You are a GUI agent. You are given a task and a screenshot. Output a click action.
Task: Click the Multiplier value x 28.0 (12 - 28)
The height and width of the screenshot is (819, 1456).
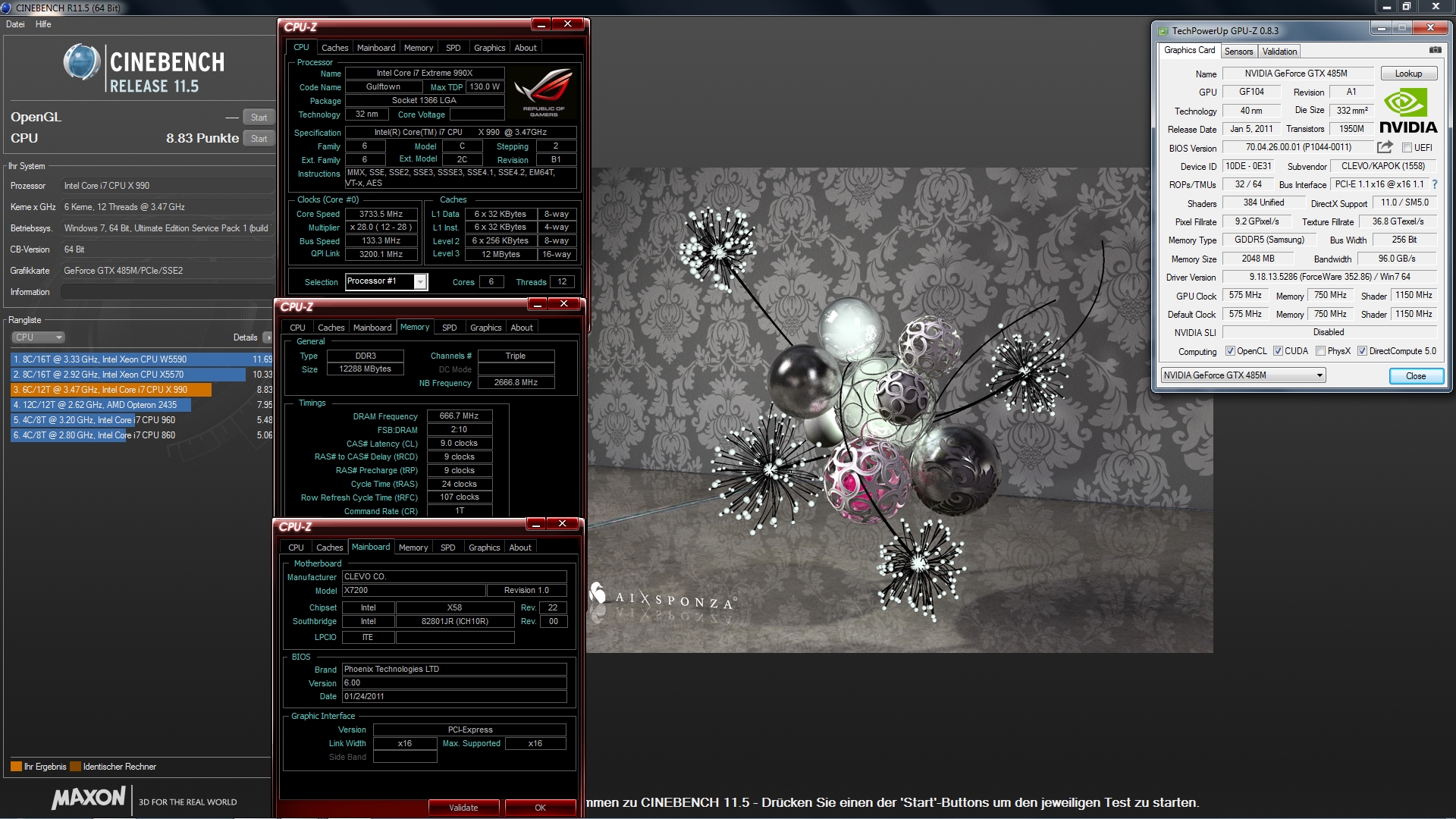pos(381,227)
